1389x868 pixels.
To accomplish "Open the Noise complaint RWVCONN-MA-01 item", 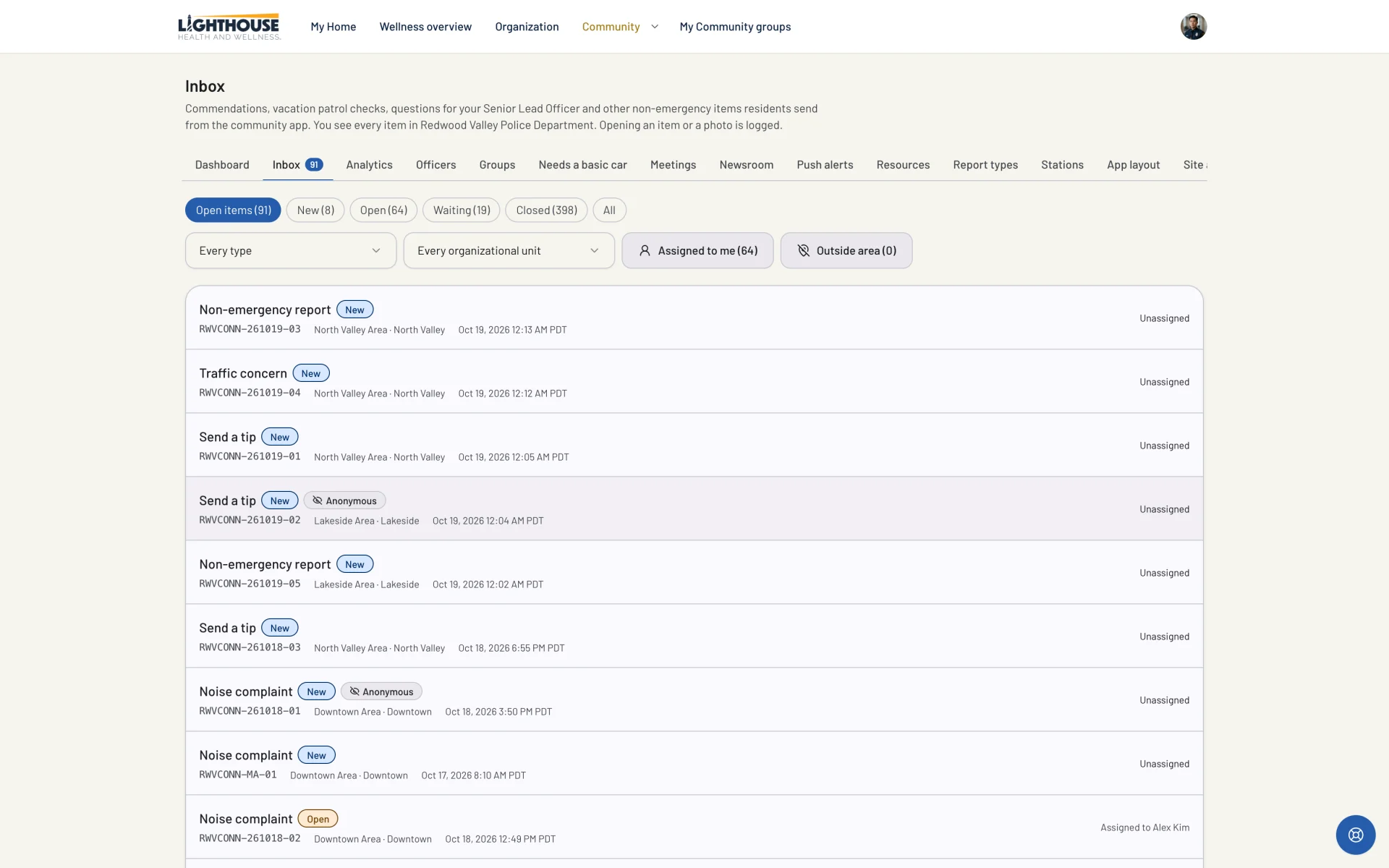I will point(694,764).
